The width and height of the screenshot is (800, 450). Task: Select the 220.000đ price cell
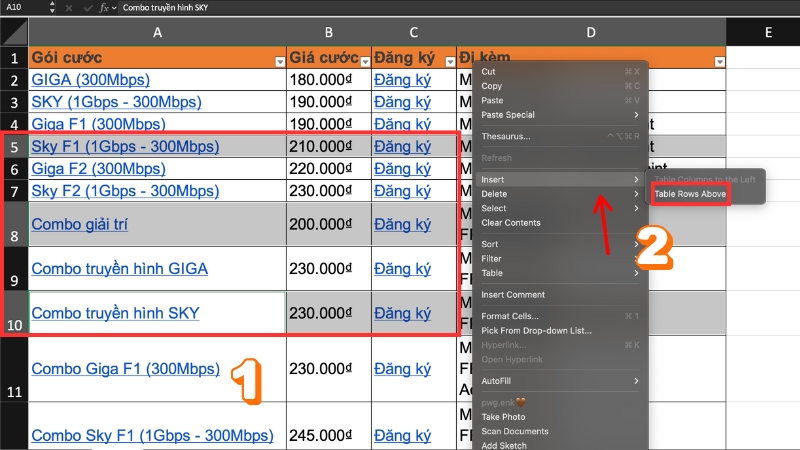click(329, 168)
